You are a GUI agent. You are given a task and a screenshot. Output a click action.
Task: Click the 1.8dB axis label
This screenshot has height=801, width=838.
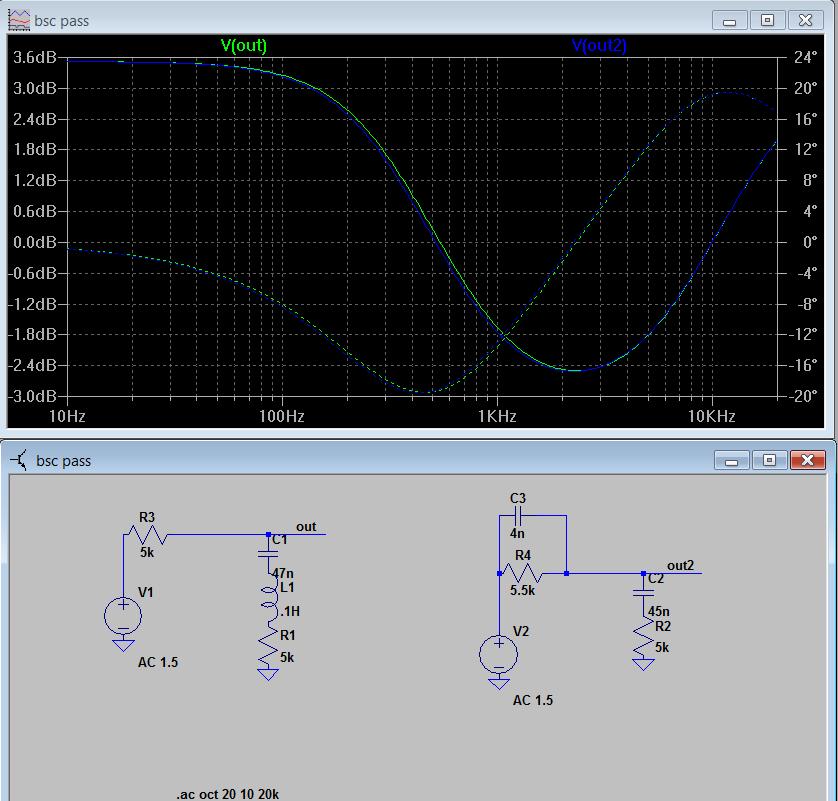click(35, 150)
